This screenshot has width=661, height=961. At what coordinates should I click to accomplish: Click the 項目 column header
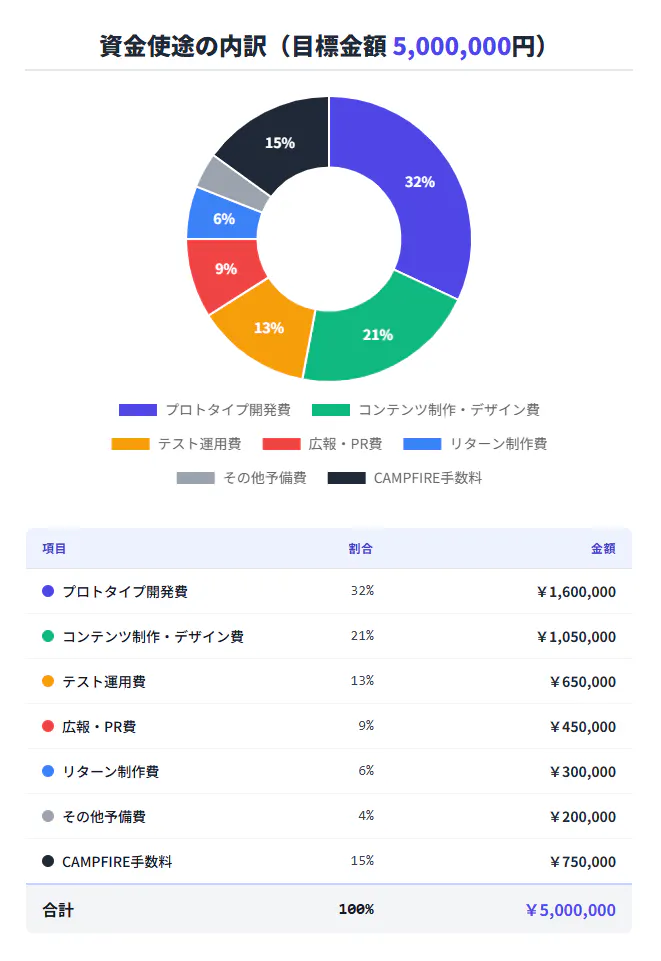[x=54, y=549]
